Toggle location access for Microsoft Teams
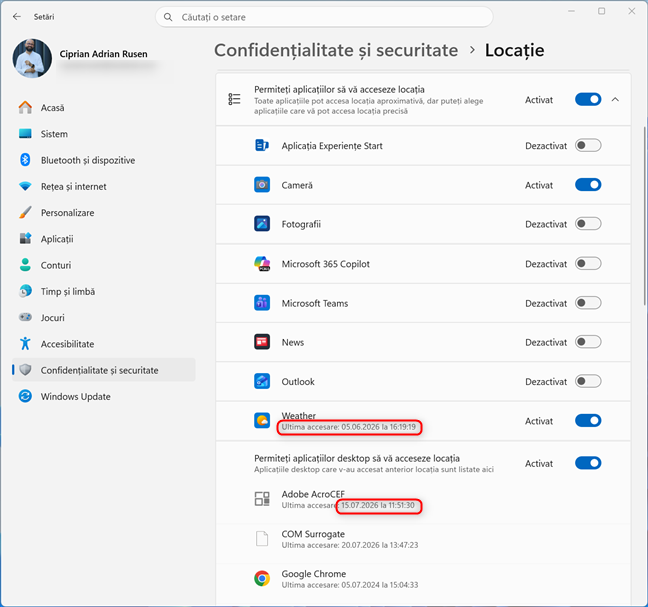This screenshot has width=648, height=607. click(588, 303)
